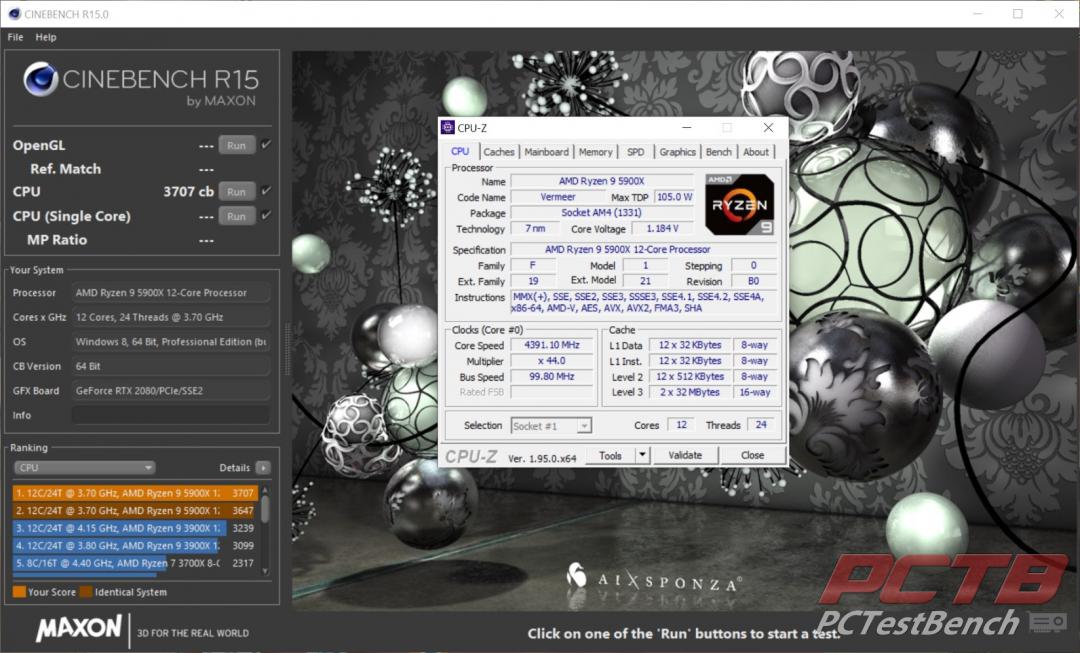
Task: Click the Cinebench title bar app icon
Action: pos(14,13)
